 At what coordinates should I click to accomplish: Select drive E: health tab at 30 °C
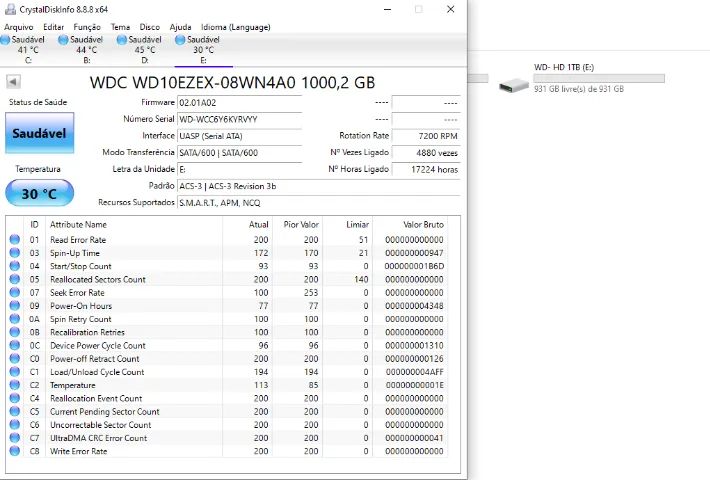pos(203,50)
